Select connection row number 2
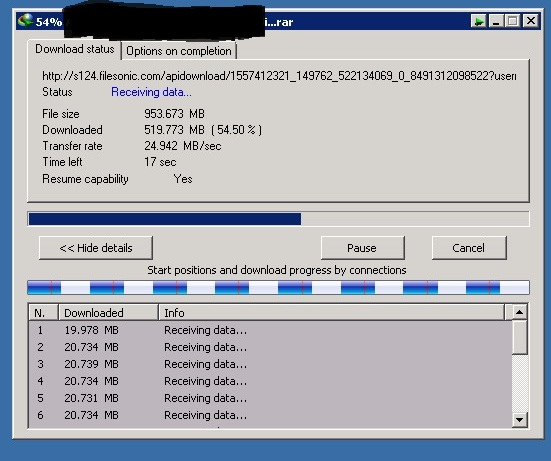 [x=270, y=347]
